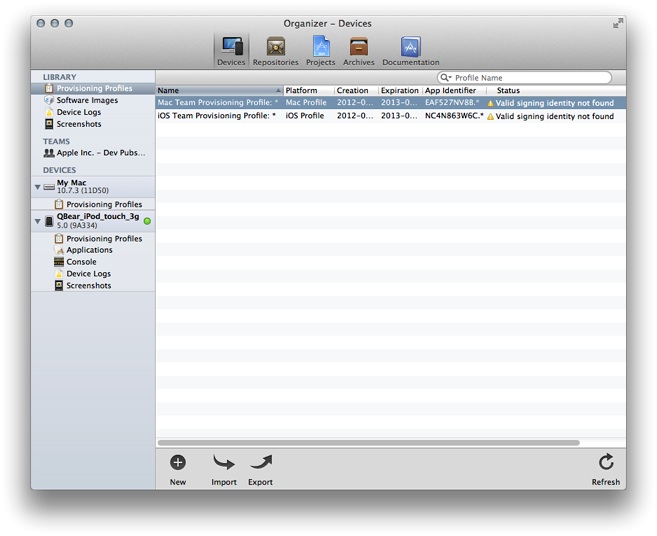657x536 pixels.
Task: Open Provisioning Profiles under My Mac
Action: click(93, 204)
